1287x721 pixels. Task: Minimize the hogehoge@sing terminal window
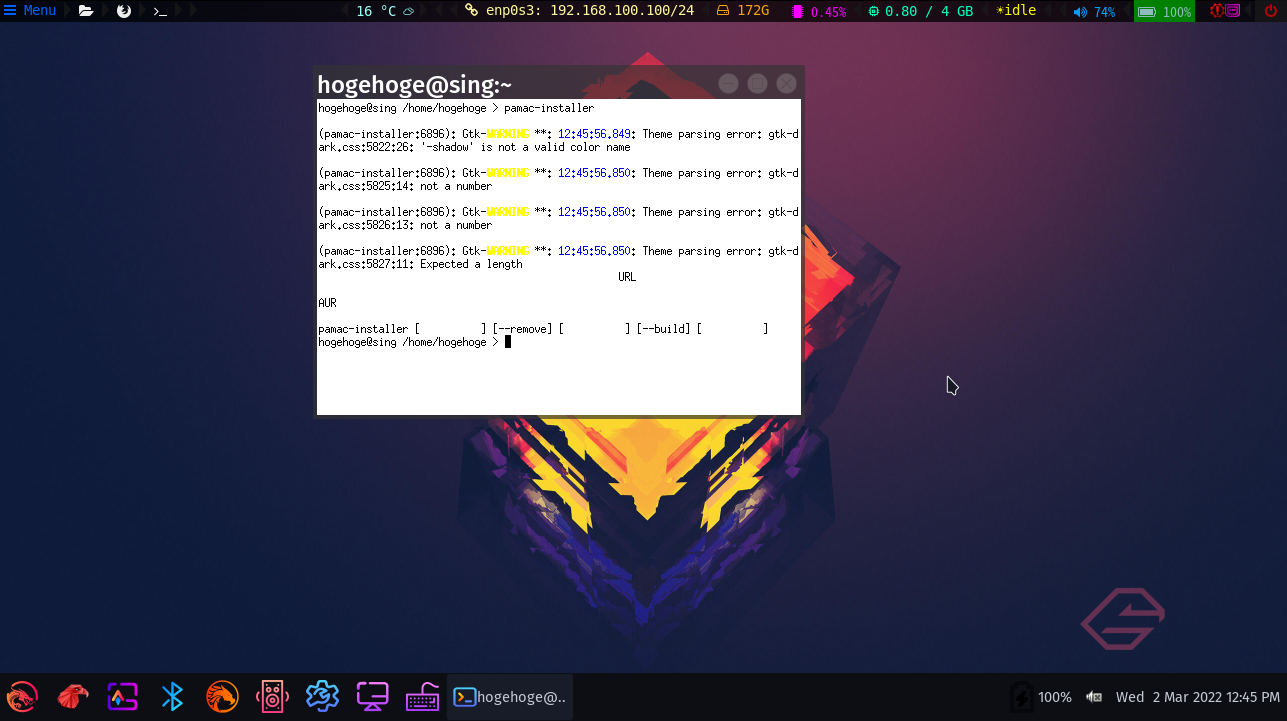tap(729, 83)
